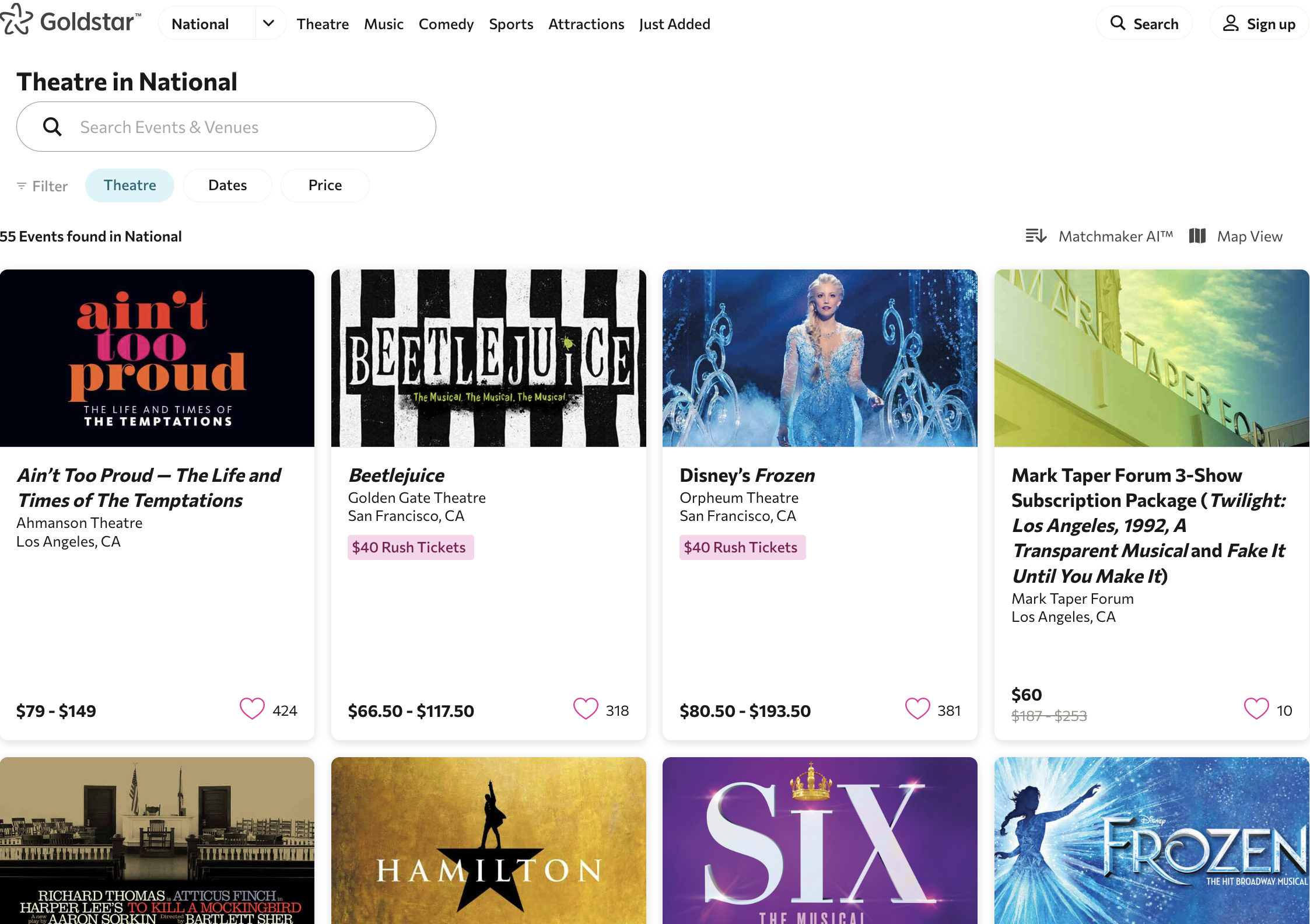Select the Theatre menu item
The height and width of the screenshot is (924, 1310).
pos(322,23)
